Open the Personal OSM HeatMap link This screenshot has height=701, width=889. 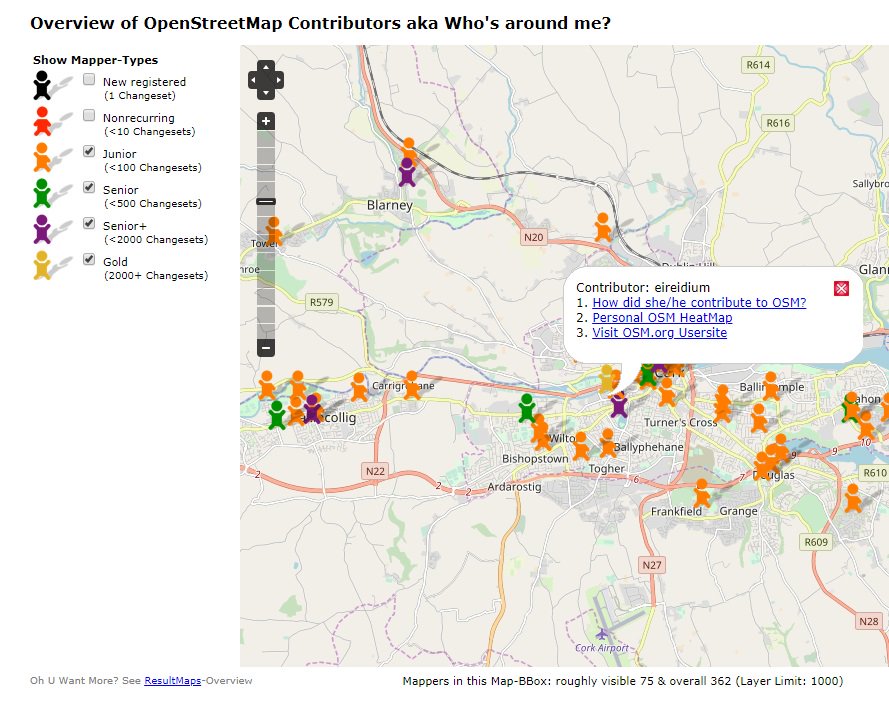(662, 318)
